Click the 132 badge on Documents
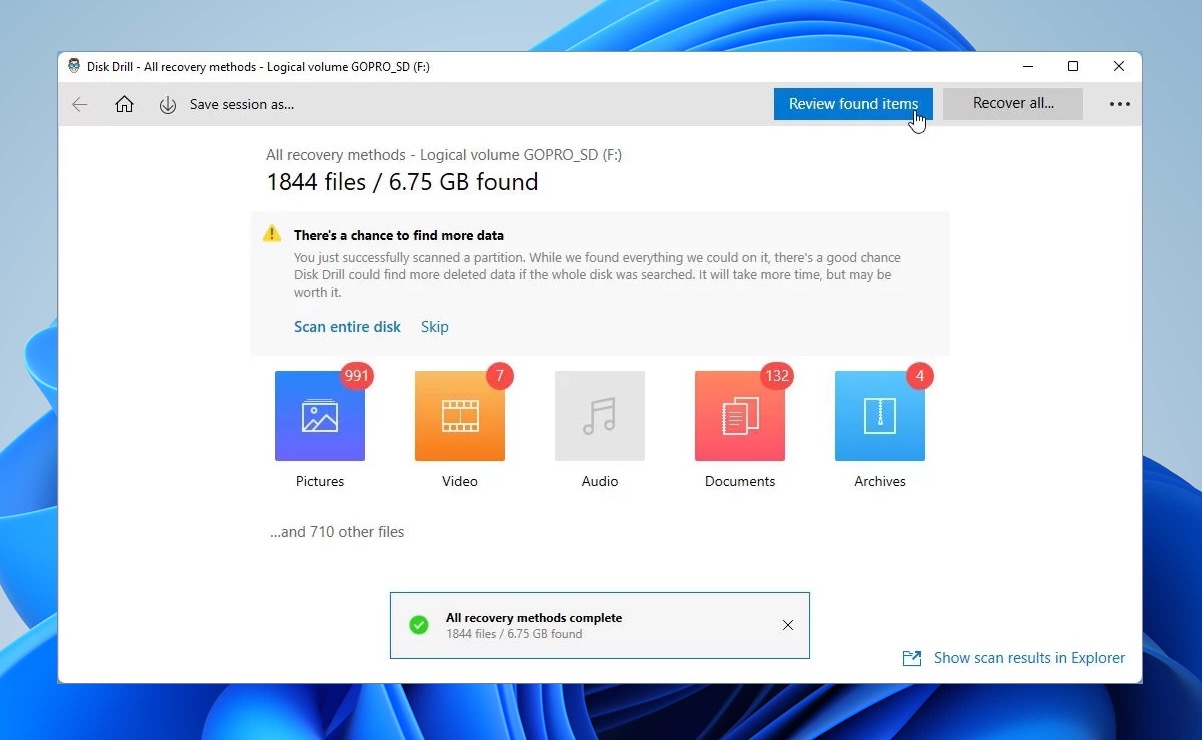 [777, 376]
